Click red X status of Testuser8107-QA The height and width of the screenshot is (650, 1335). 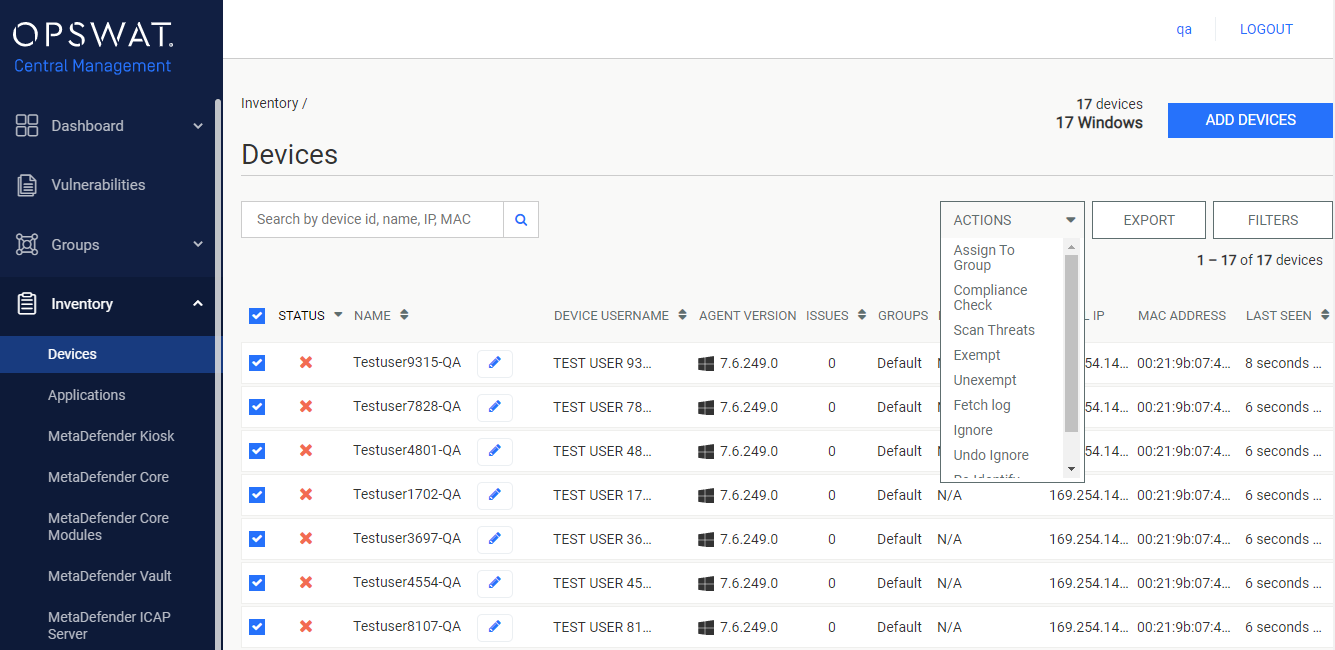(x=306, y=627)
